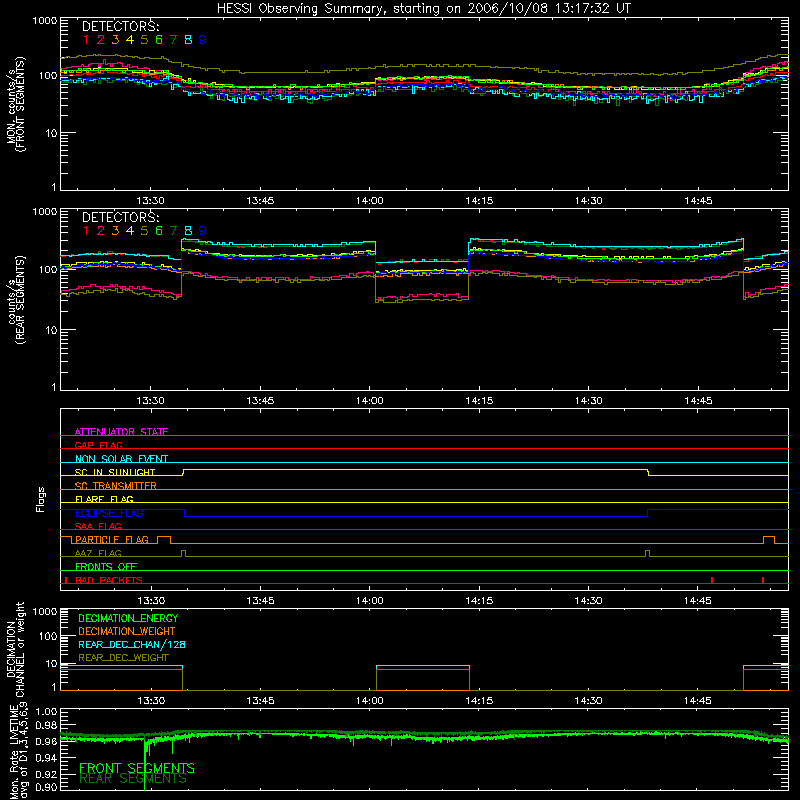
Task: Select blue detector 9 in front segments legend
Action: pos(203,40)
